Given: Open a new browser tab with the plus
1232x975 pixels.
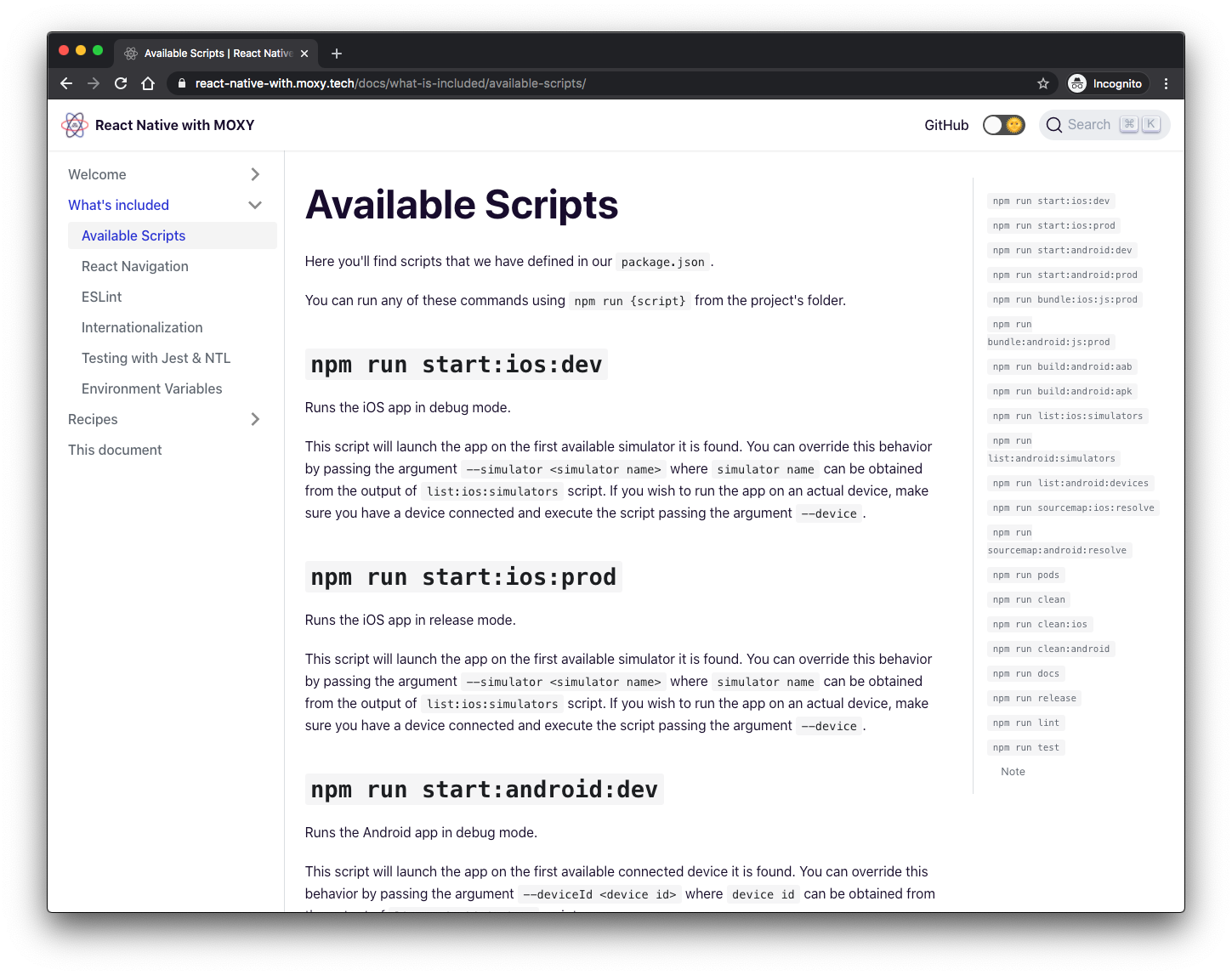Looking at the screenshot, I should click(x=336, y=53).
